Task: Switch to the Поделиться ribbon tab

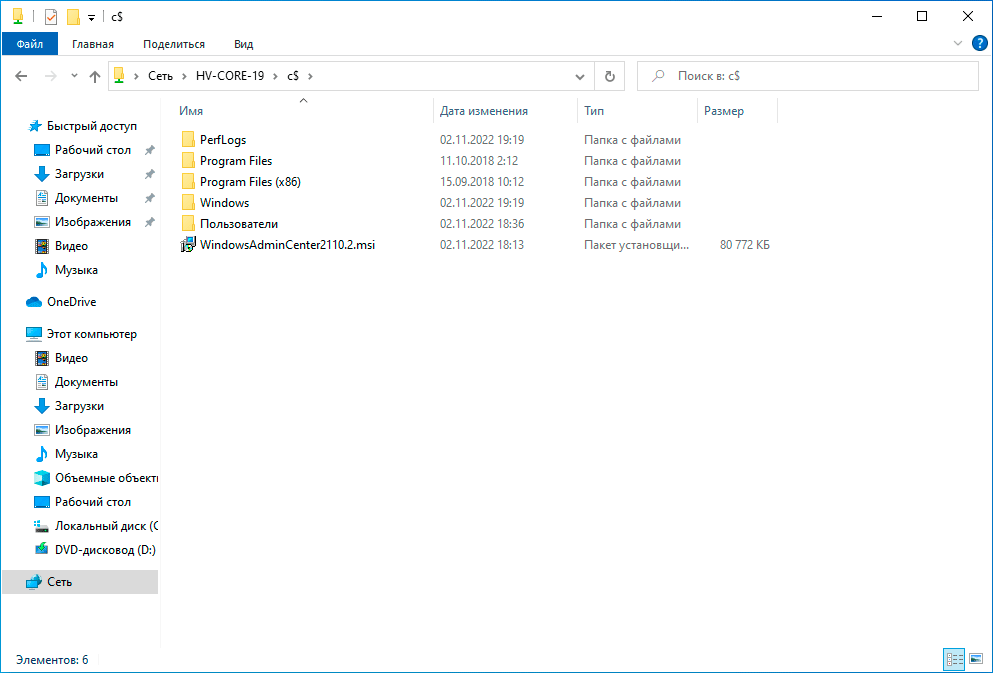Action: (174, 44)
